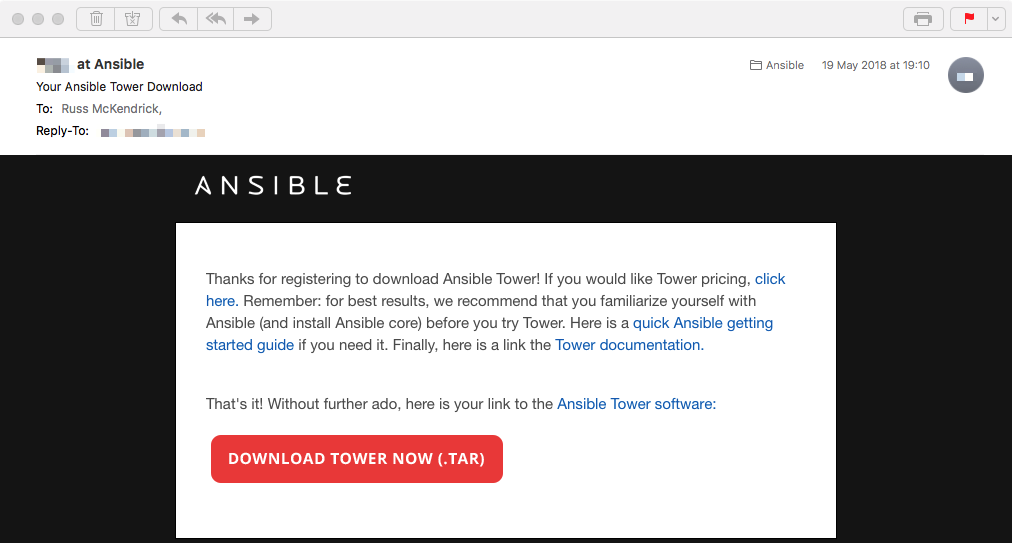Click the Reply All arrows icon
Screen dimensions: 1012x543
point(216,19)
